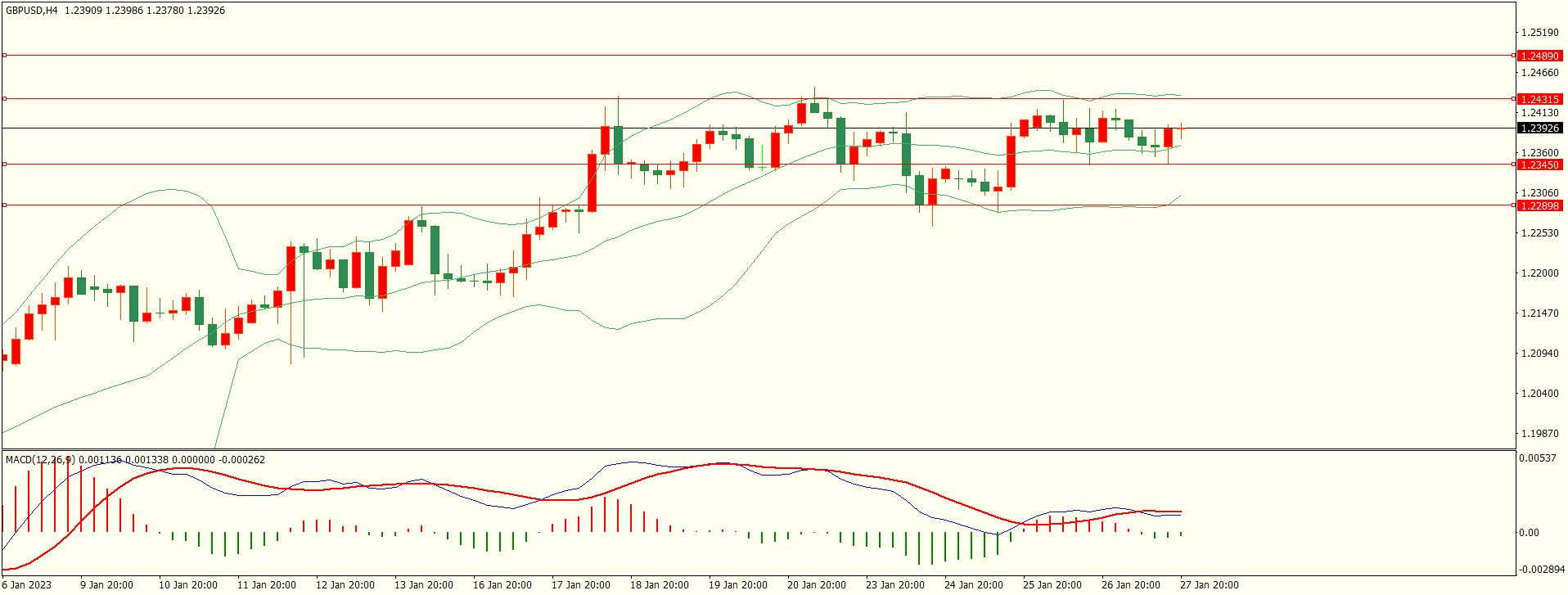
Task: Click the 1.23600 price axis label
Action: coord(1539,153)
